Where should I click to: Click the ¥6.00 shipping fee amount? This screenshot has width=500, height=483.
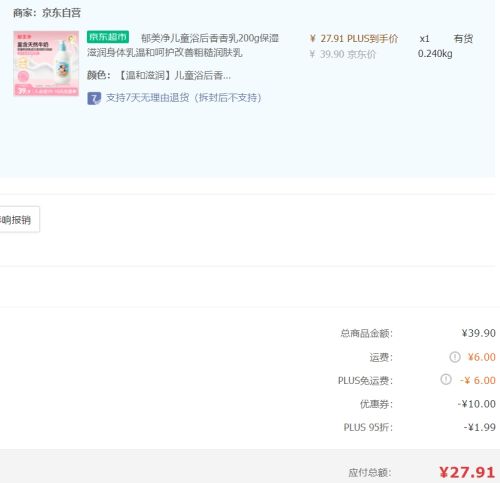pyautogui.click(x=482, y=357)
